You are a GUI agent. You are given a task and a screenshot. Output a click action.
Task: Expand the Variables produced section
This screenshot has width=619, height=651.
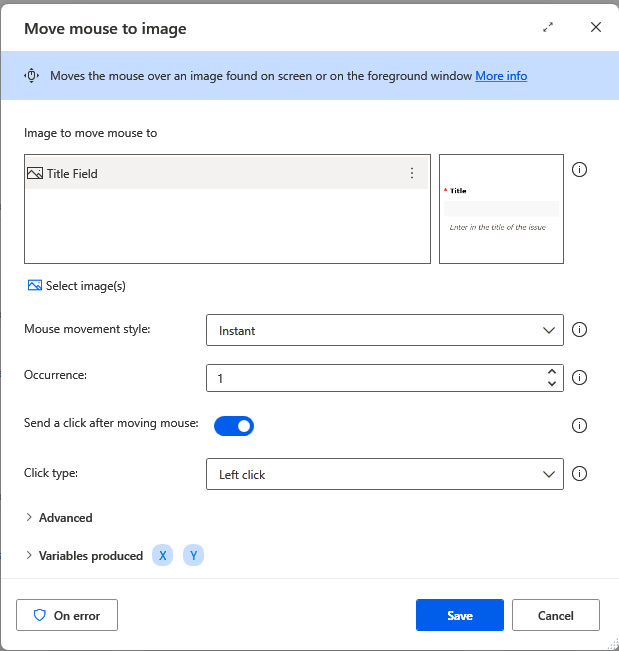(x=84, y=556)
